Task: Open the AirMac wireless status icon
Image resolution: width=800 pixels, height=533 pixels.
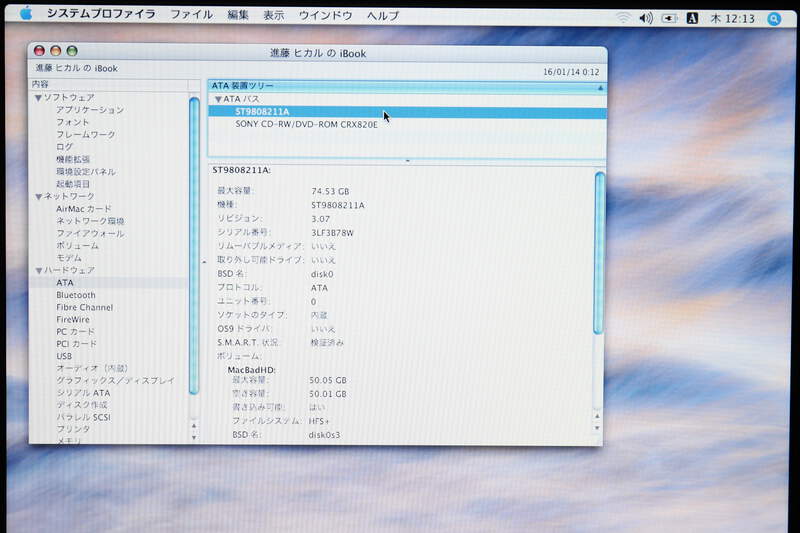Action: point(623,18)
